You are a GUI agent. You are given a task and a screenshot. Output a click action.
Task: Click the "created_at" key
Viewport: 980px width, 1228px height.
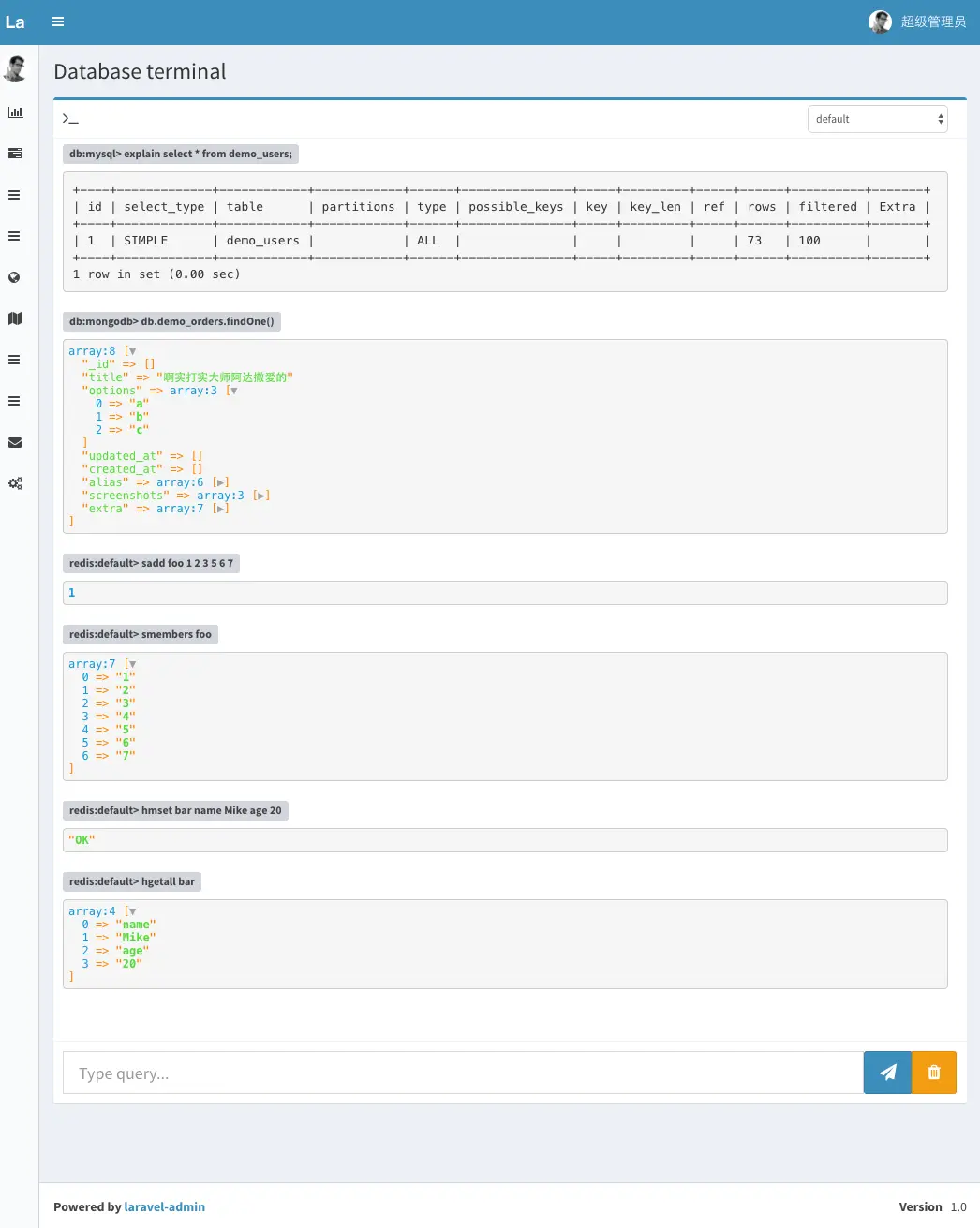122,469
